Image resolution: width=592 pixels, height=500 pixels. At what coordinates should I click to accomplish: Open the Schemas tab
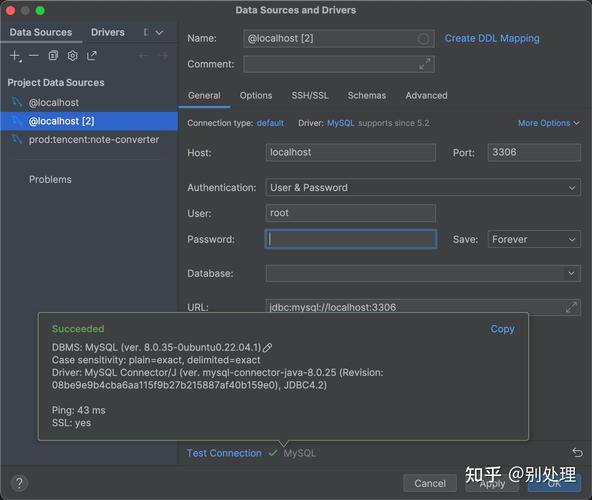pyautogui.click(x=367, y=96)
